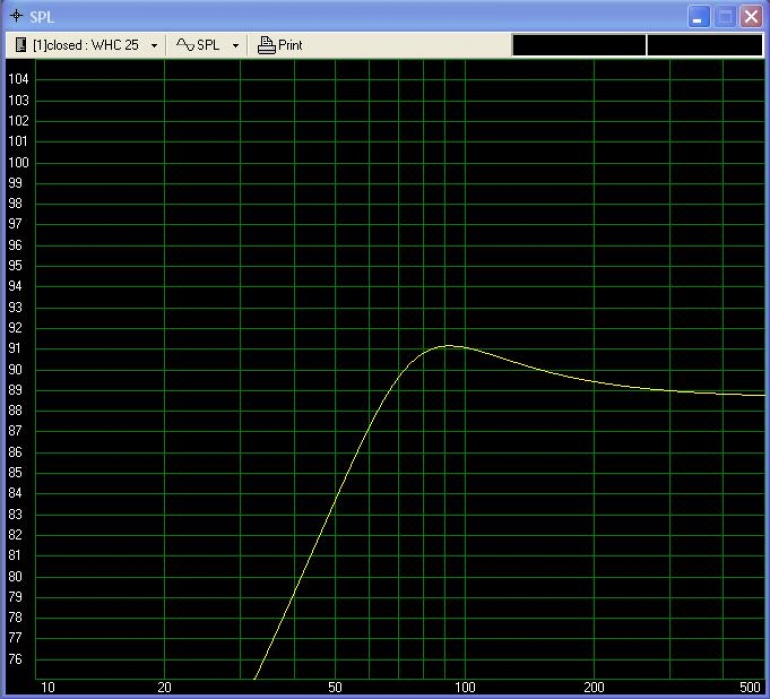Expand the SPL graph type dropdown arrow
The image size is (770, 699).
pyautogui.click(x=236, y=46)
